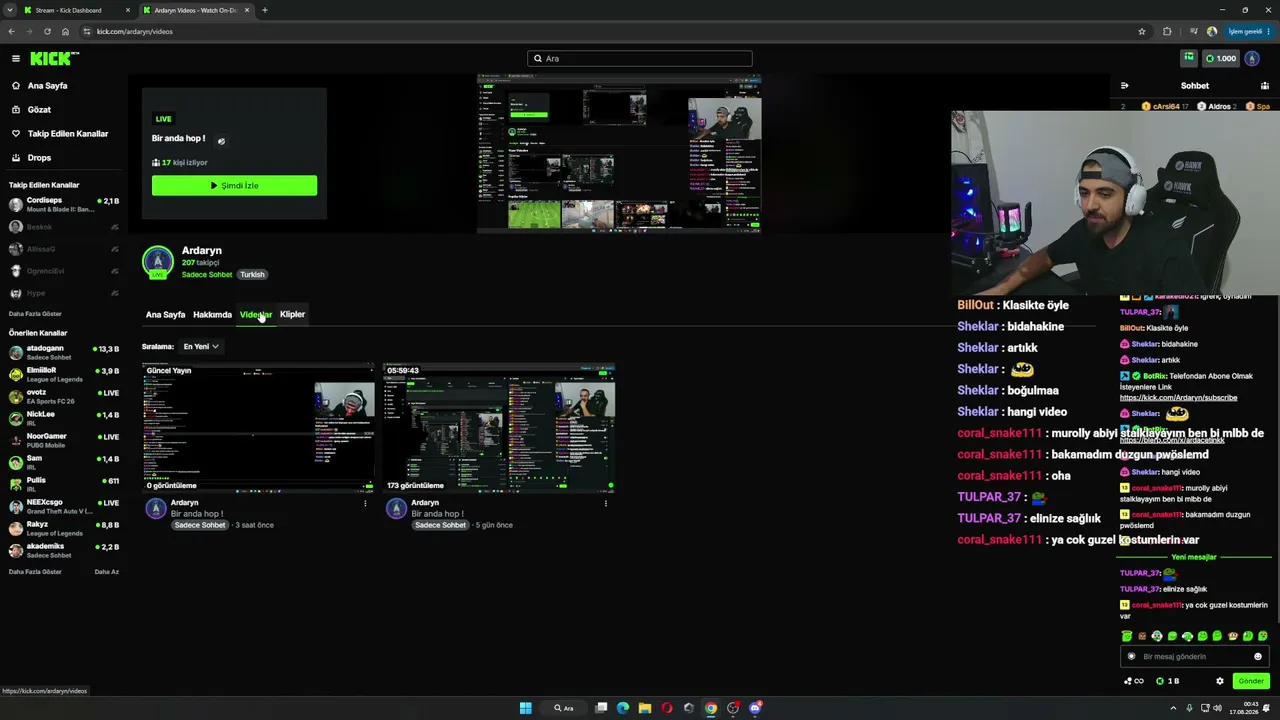Open NoorGamer recommended channel

click(x=64, y=440)
